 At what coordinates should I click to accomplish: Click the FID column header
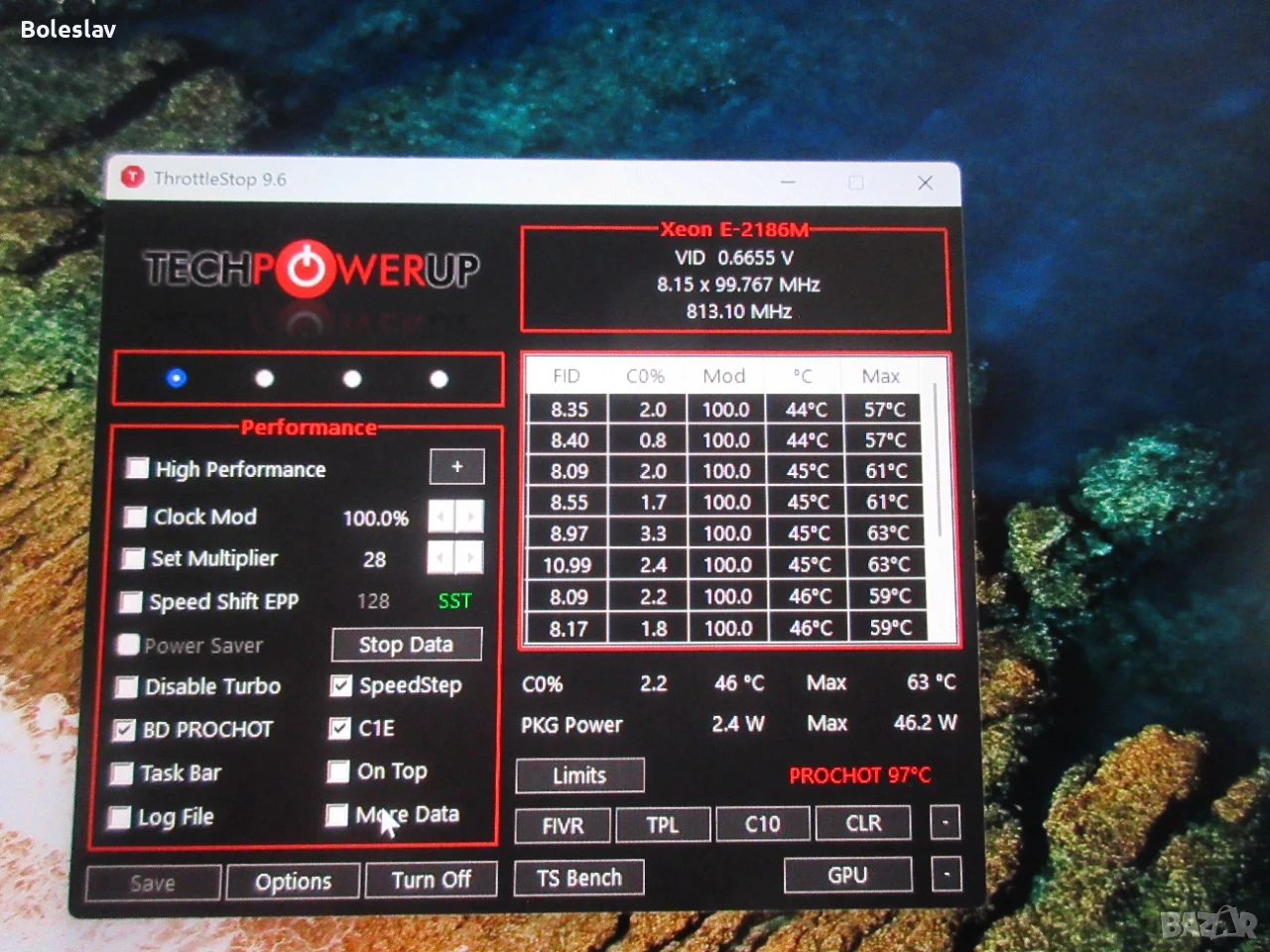[567, 376]
